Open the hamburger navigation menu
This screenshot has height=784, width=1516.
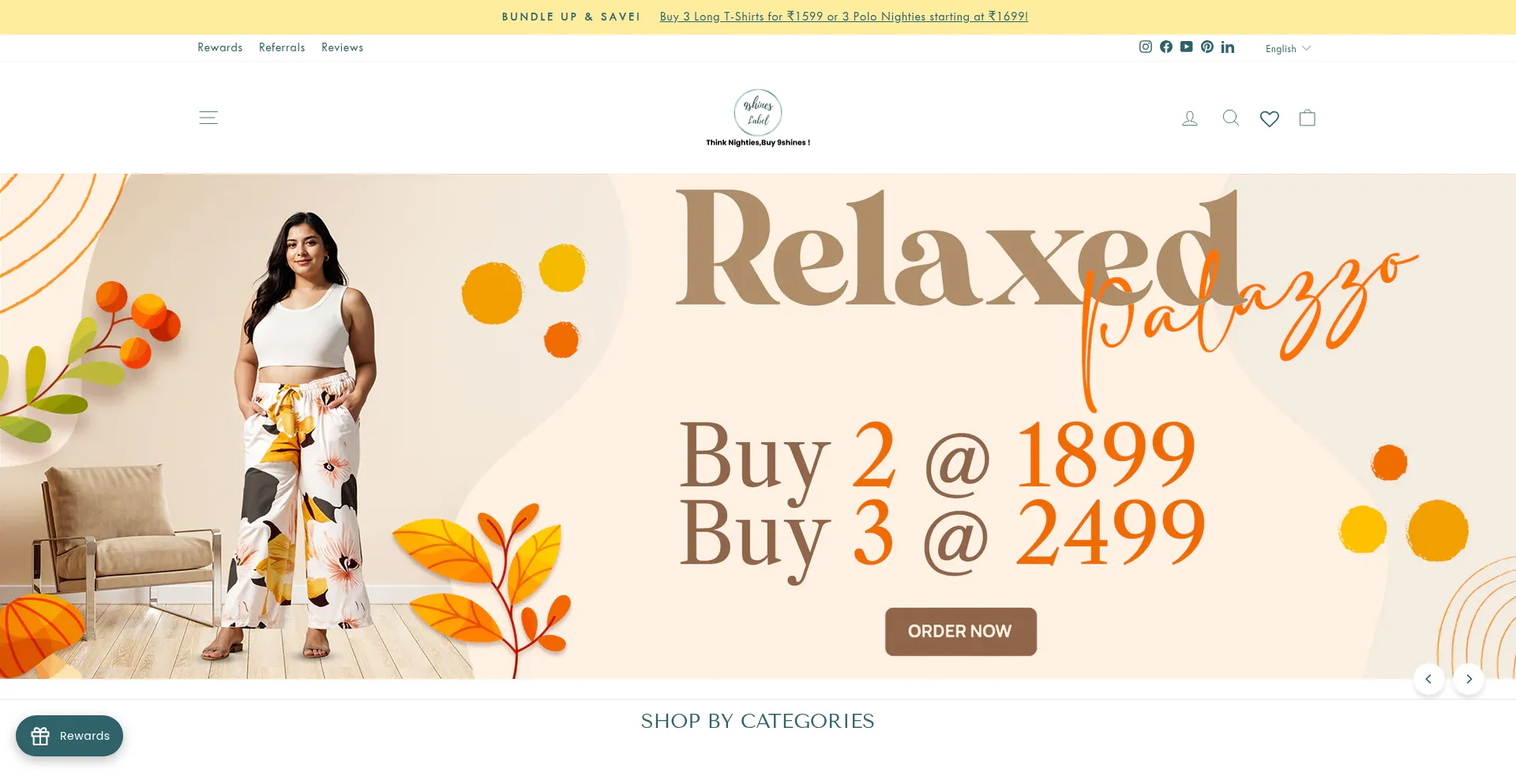(x=208, y=118)
